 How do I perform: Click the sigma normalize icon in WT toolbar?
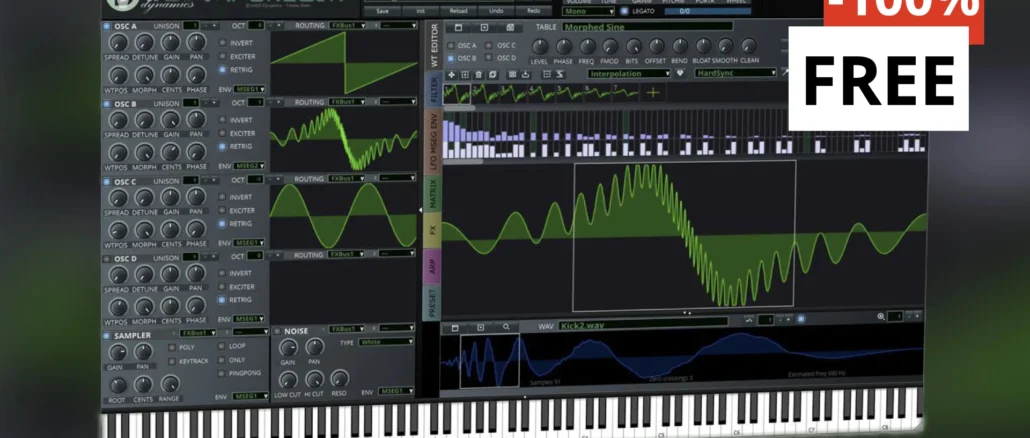coord(560,75)
